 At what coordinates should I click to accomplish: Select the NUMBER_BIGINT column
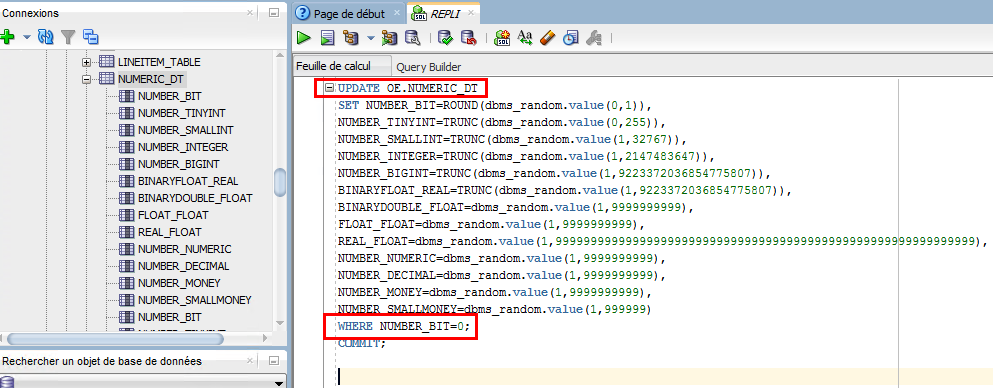(x=179, y=164)
